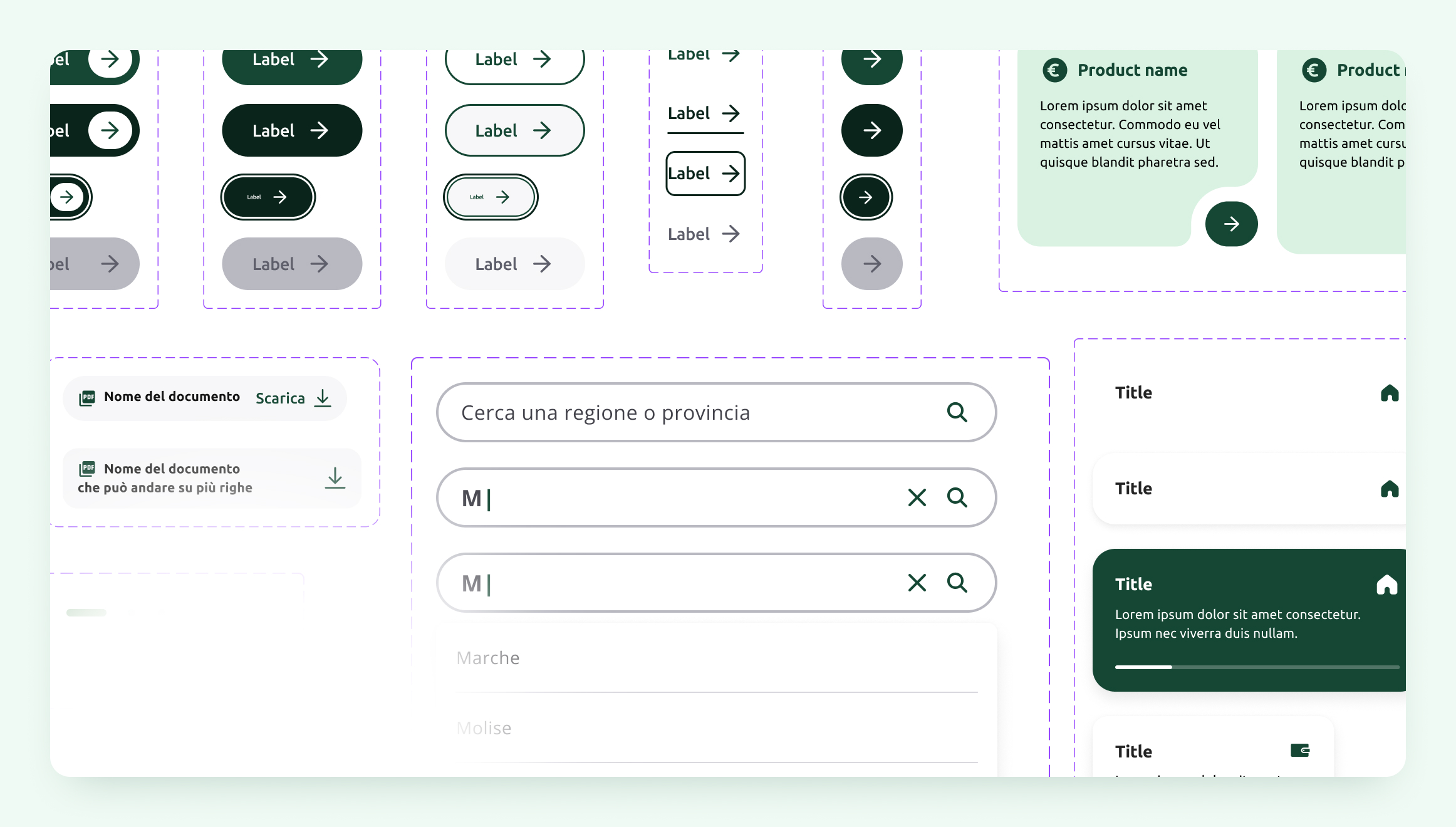1456x827 pixels.
Task: Click the partially visible focused arrow button at the left edge
Action: point(70,197)
